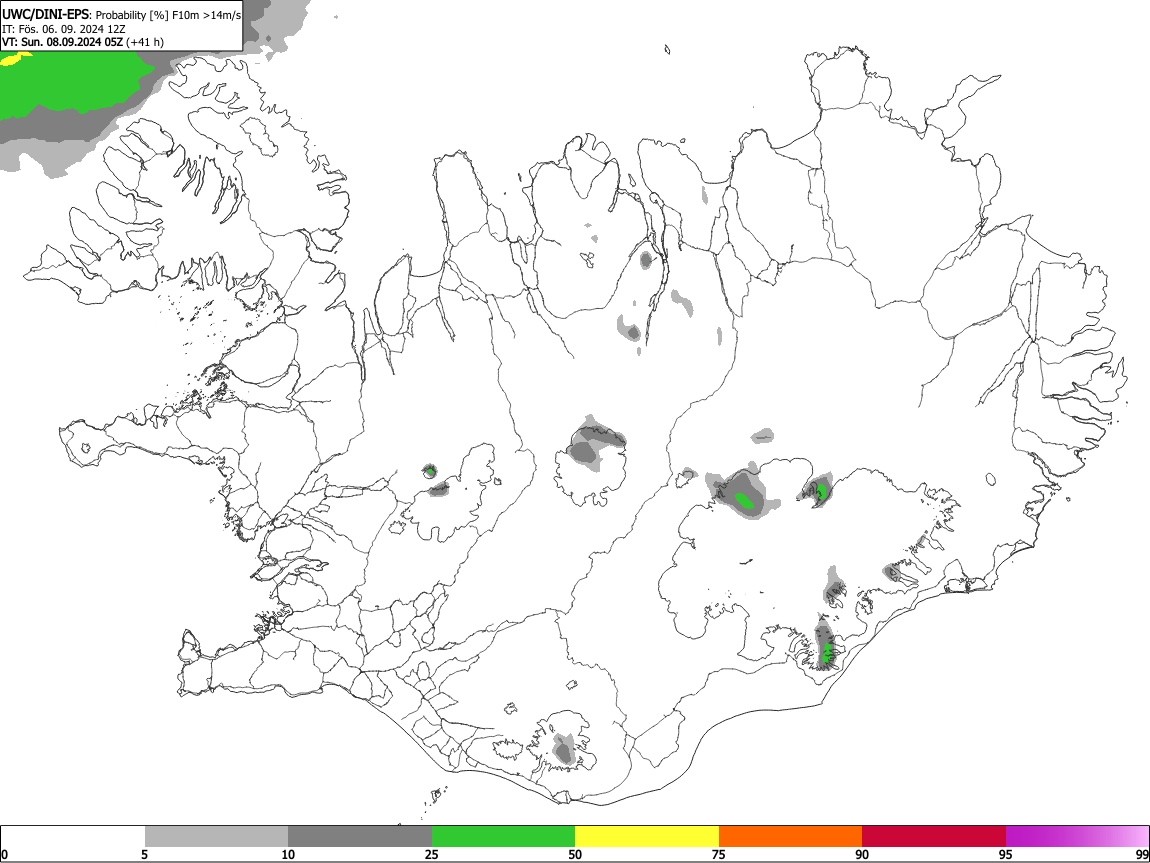Click the legend value '5'
This screenshot has height=863, width=1150.
point(144,855)
